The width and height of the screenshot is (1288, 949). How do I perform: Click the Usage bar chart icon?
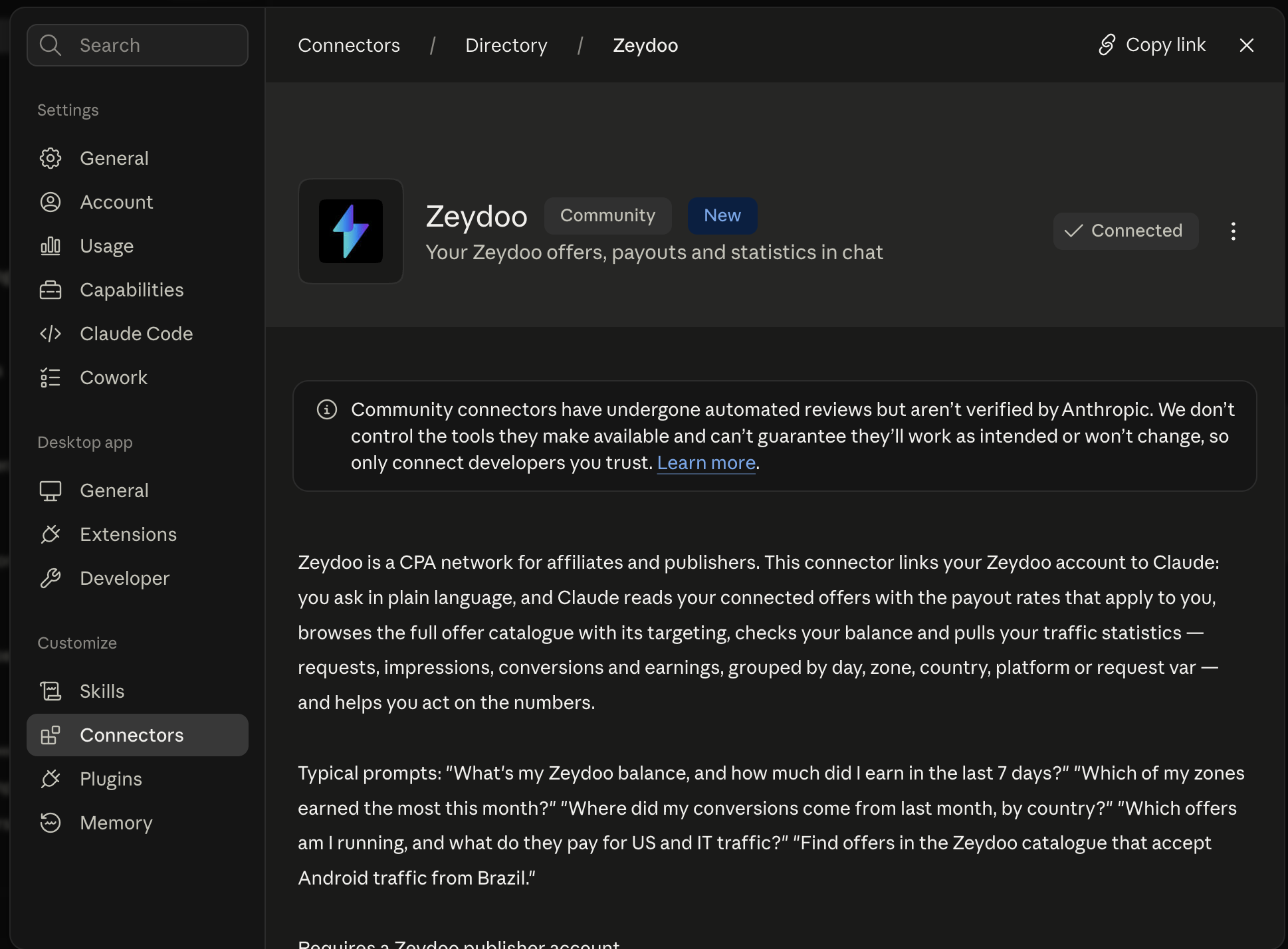point(51,246)
